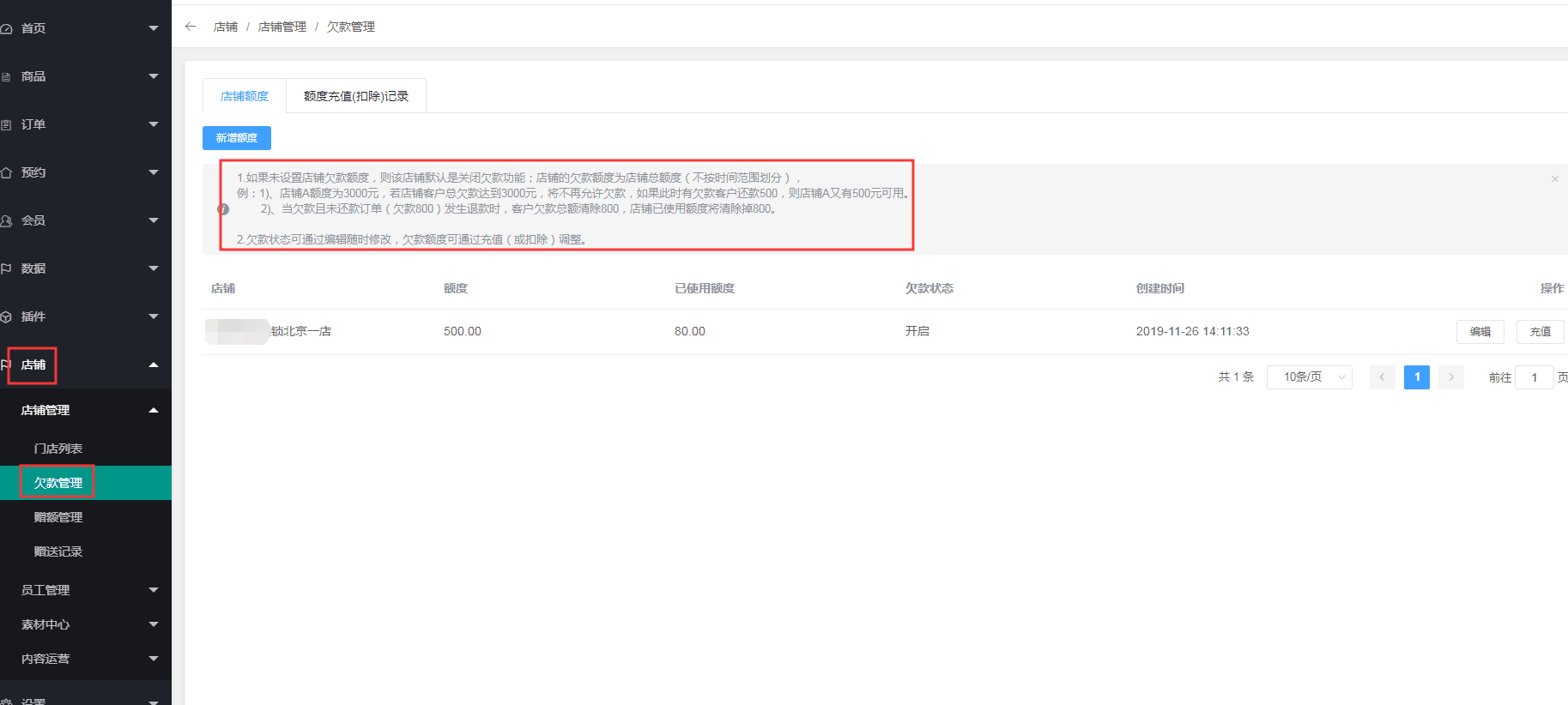
Task: Switch to the 店铺额度 tab
Action: coord(245,96)
